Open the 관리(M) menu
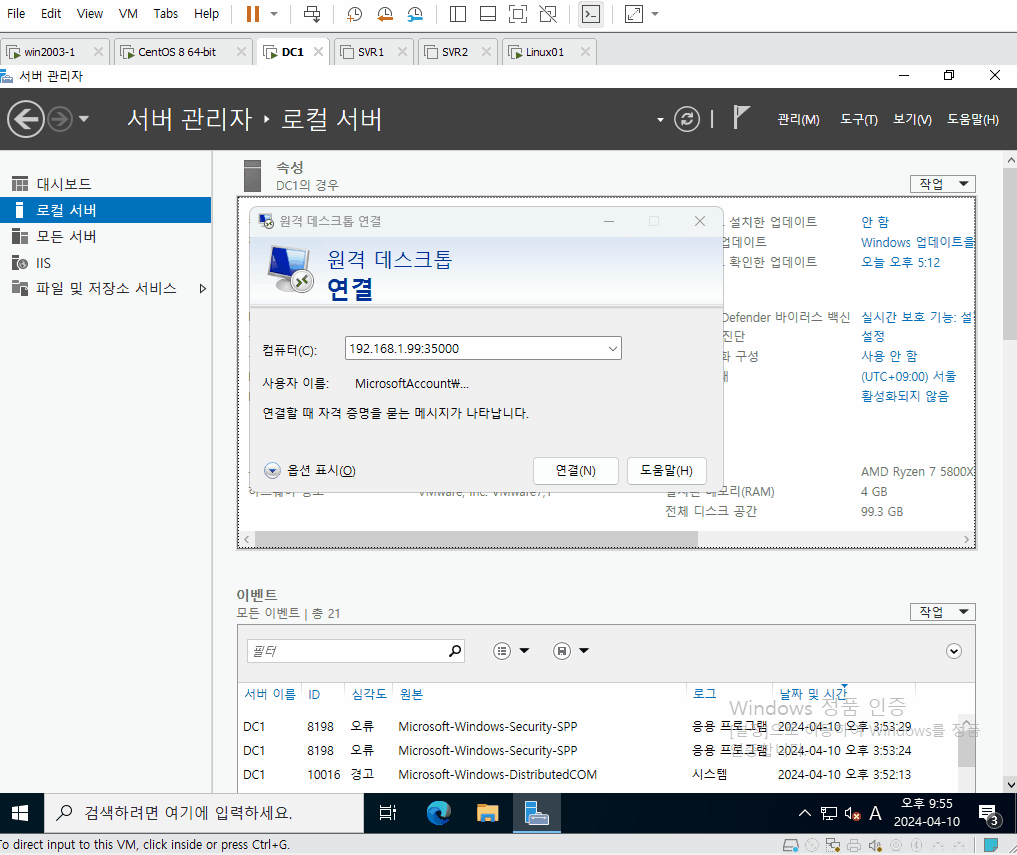Viewport: 1017px width, 855px height. tap(798, 119)
